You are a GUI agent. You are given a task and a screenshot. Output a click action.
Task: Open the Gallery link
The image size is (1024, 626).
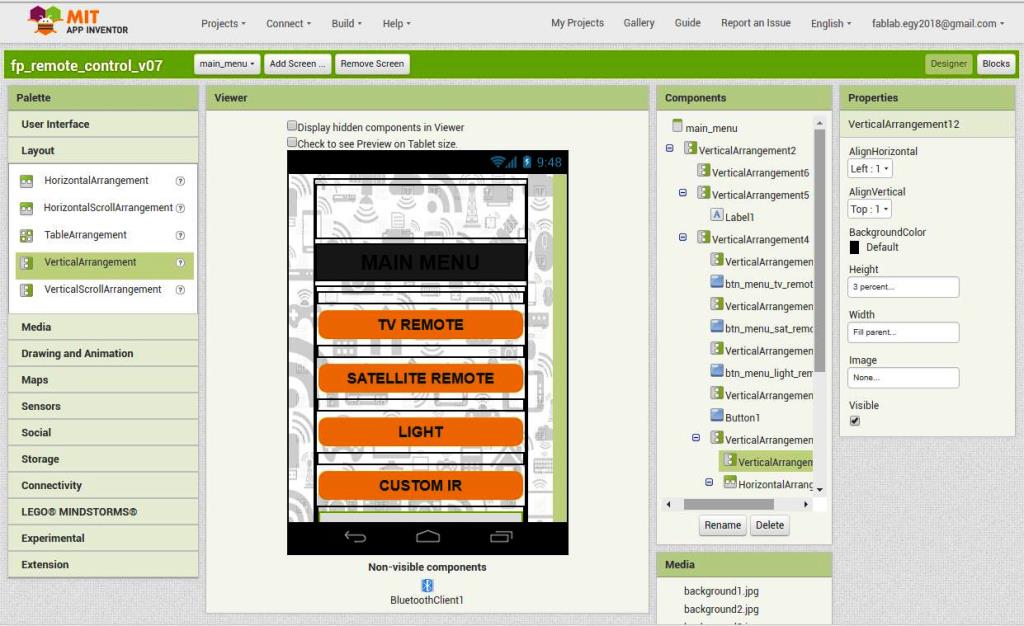(x=639, y=23)
